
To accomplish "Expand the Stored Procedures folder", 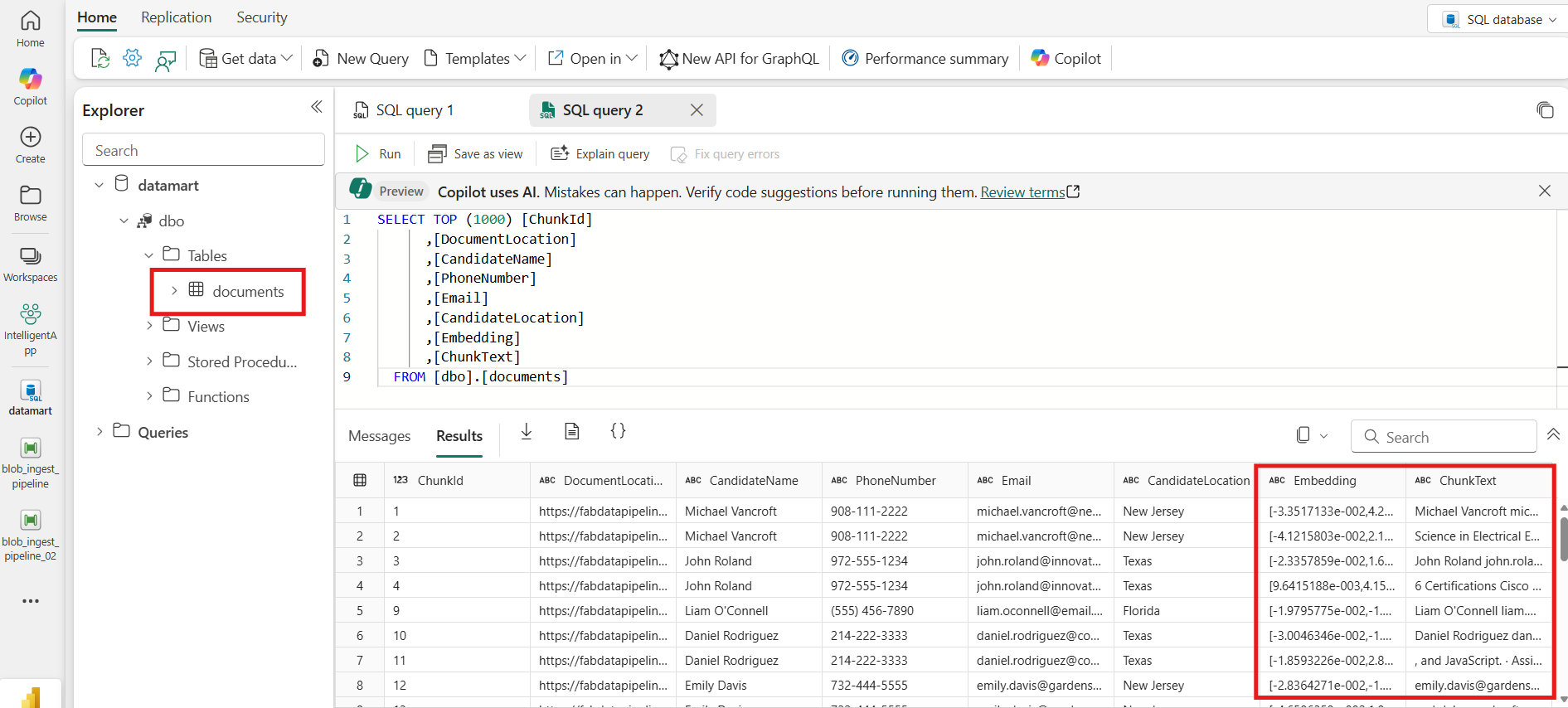I will click(149, 361).
